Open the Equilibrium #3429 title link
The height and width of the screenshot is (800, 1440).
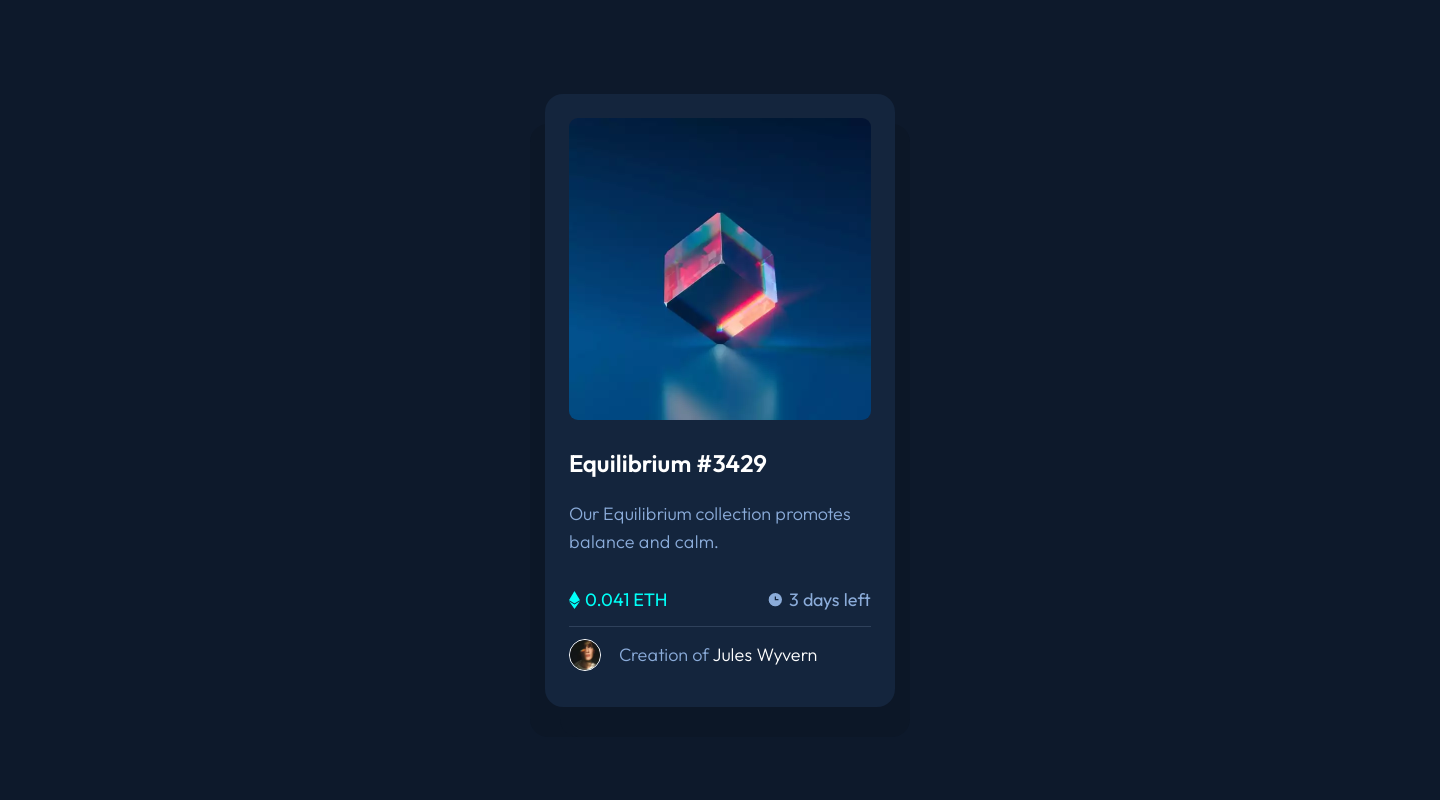tap(668, 464)
